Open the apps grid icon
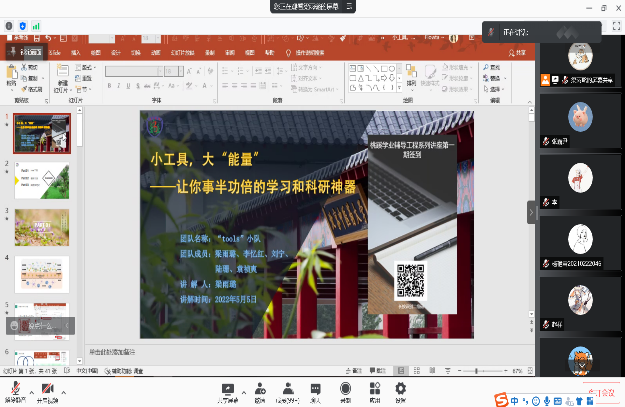Image resolution: width=625 pixels, height=407 pixels. [x=374, y=389]
